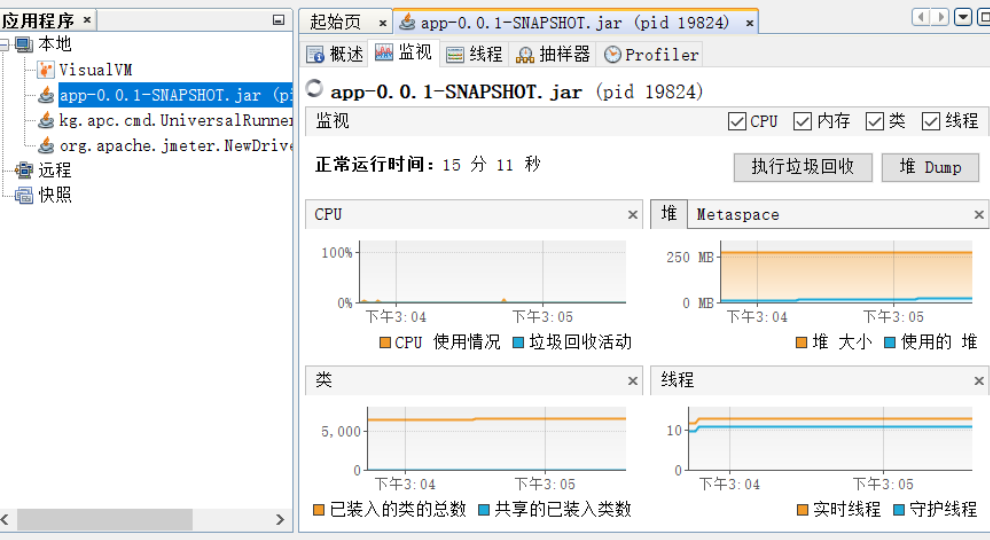The height and width of the screenshot is (540, 990).
Task: Click the 快照 snapshots icon
Action: click(24, 195)
